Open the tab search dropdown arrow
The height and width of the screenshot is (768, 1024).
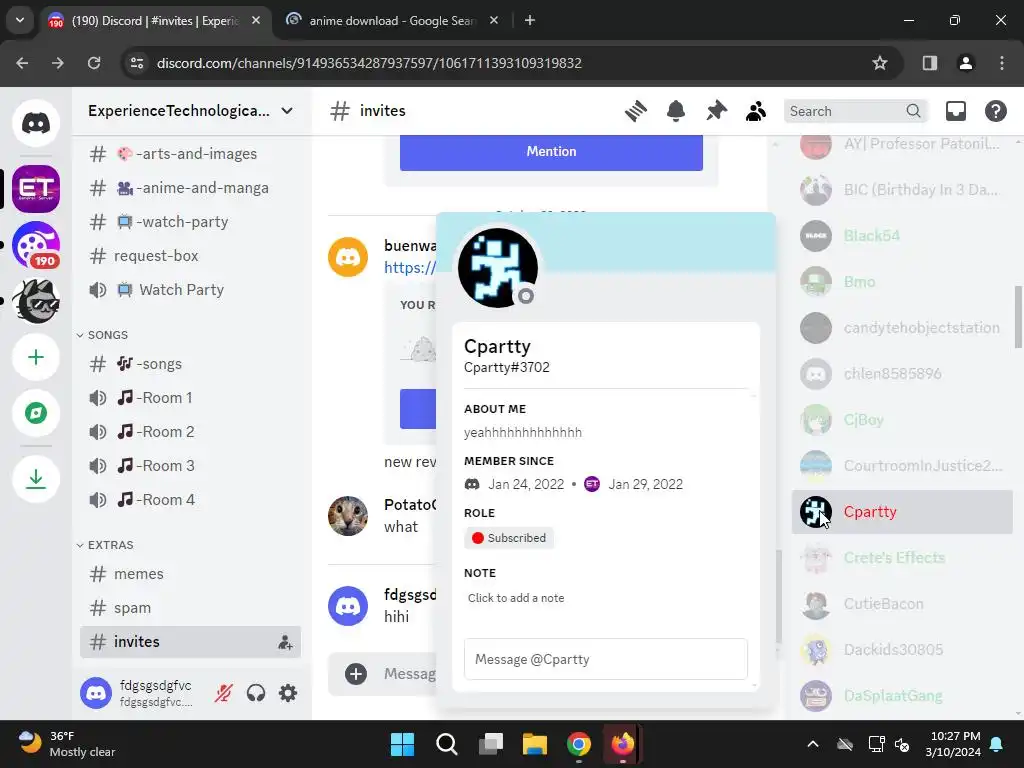pos(20,21)
